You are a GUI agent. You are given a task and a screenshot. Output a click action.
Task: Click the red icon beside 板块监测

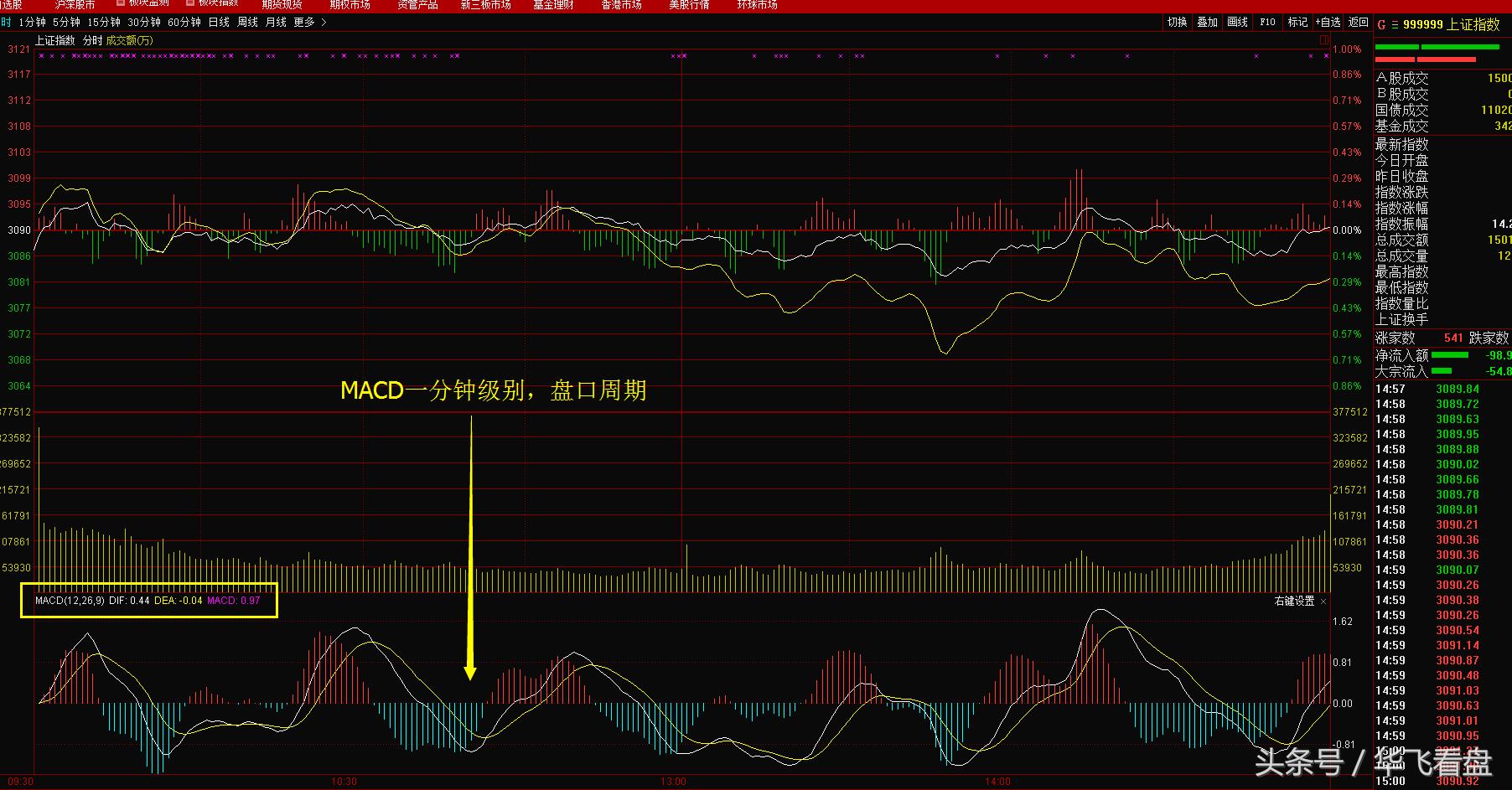[x=122, y=3]
